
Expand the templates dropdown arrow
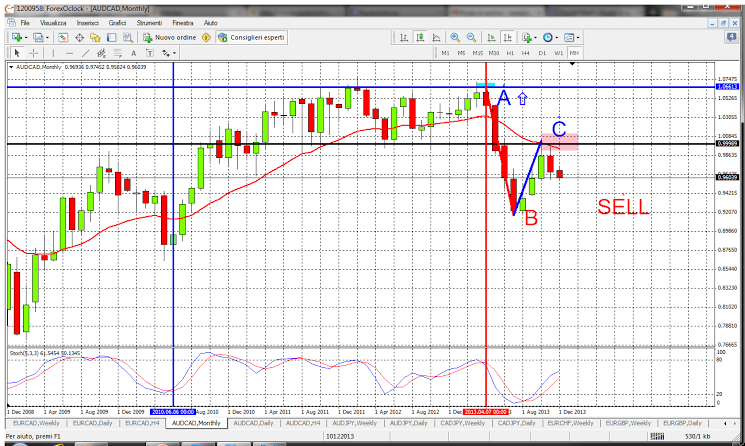578,38
